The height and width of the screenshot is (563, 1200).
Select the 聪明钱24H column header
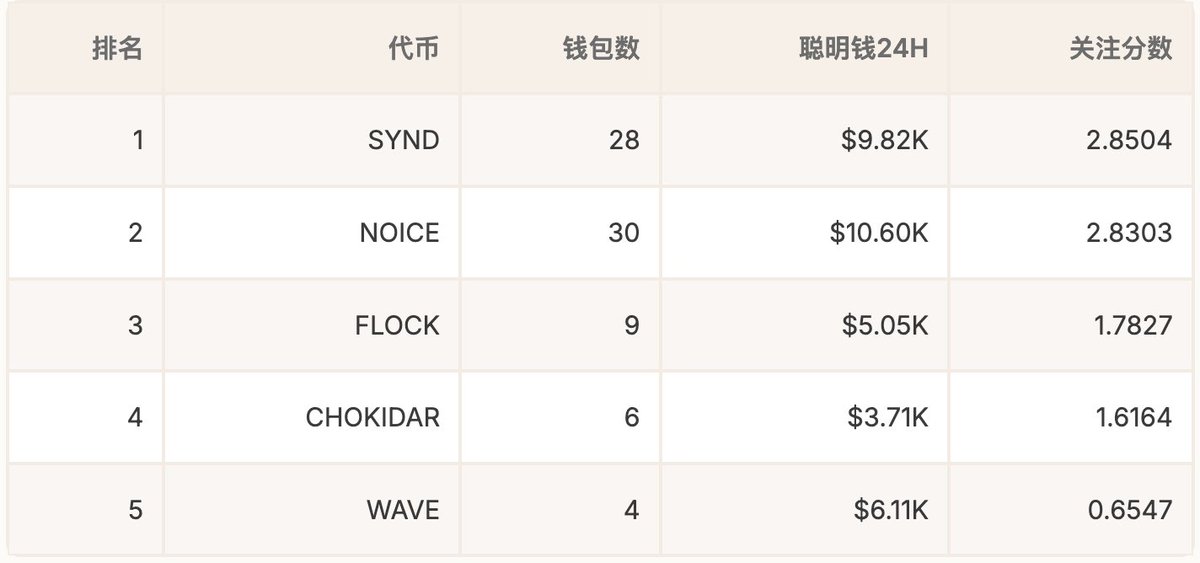(864, 48)
